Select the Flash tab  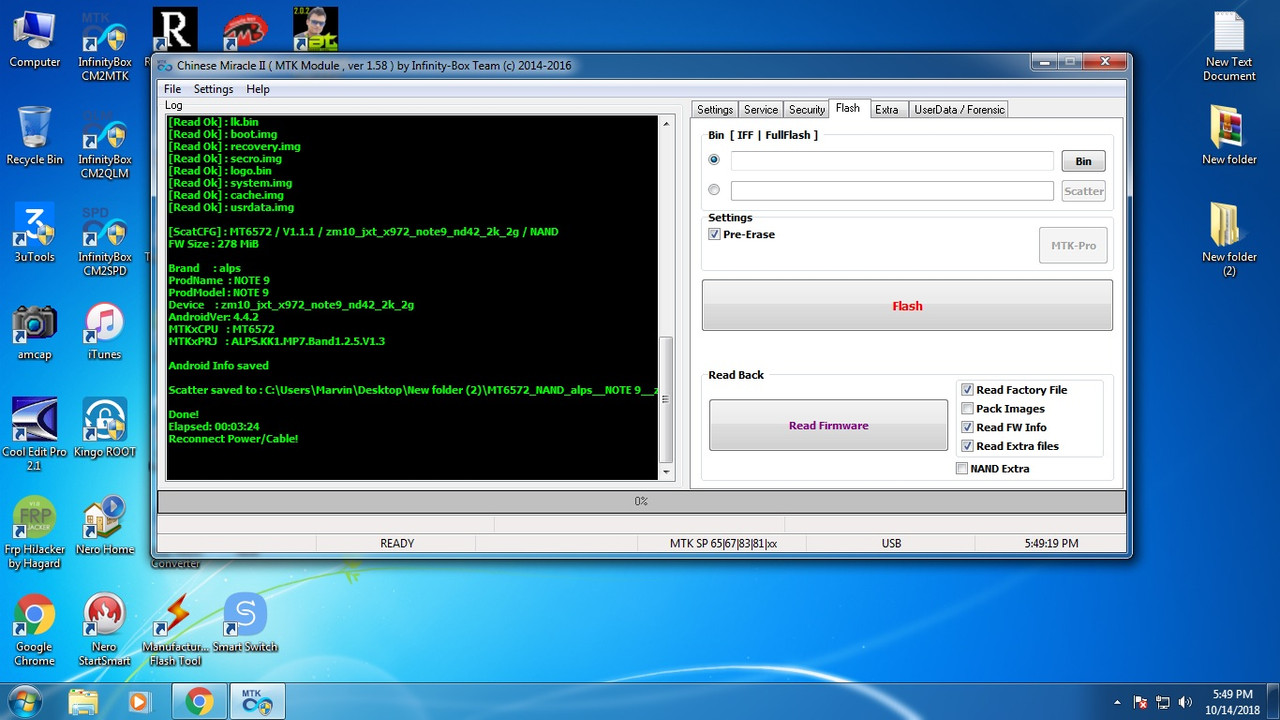coord(848,108)
